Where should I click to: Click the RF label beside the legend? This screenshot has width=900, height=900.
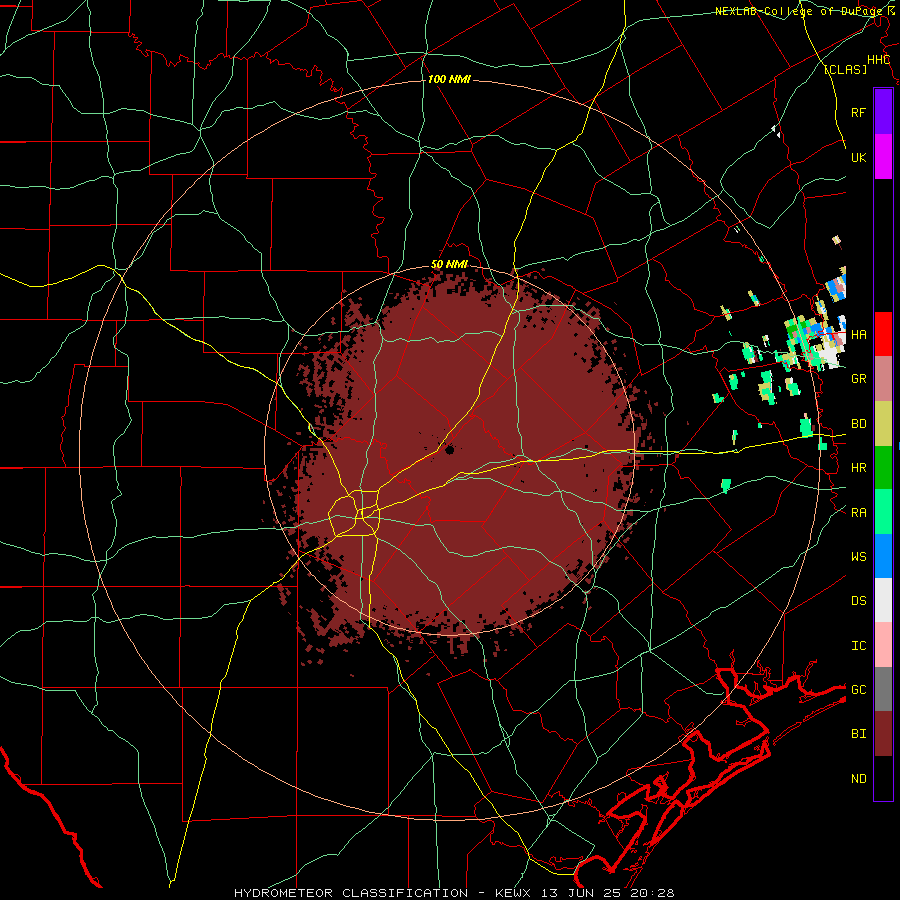pyautogui.click(x=858, y=112)
